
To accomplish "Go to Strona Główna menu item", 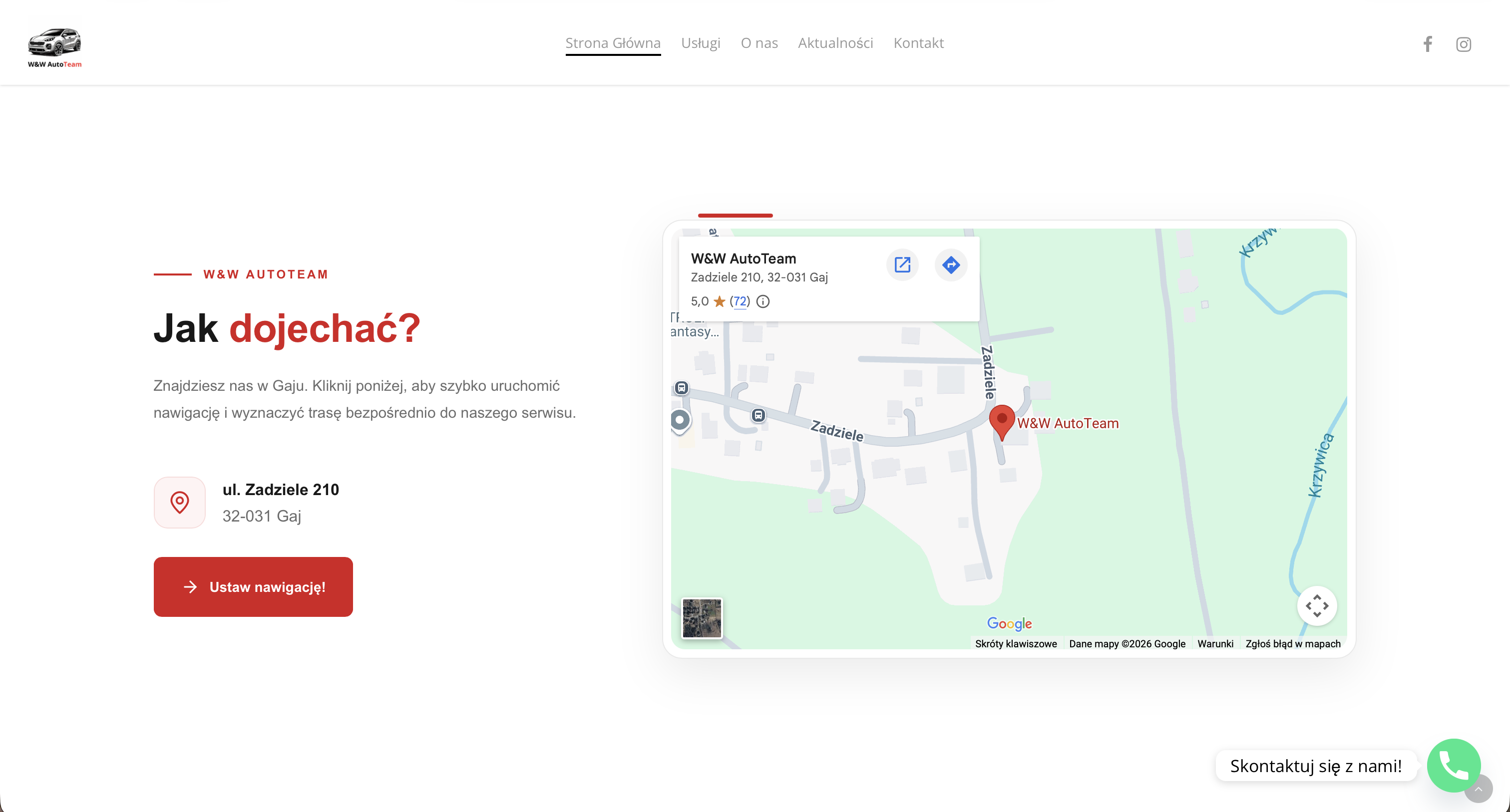I will (x=613, y=43).
